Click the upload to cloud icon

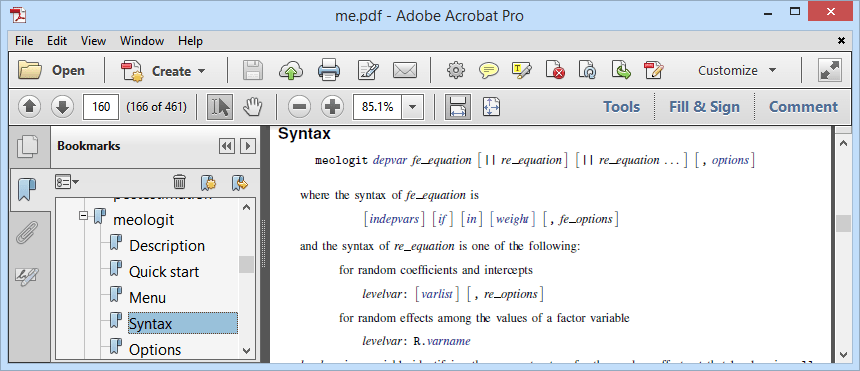coord(291,70)
